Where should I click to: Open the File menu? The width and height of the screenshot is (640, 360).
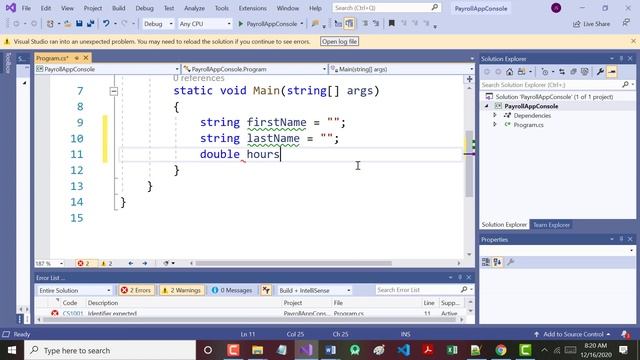click(x=26, y=8)
